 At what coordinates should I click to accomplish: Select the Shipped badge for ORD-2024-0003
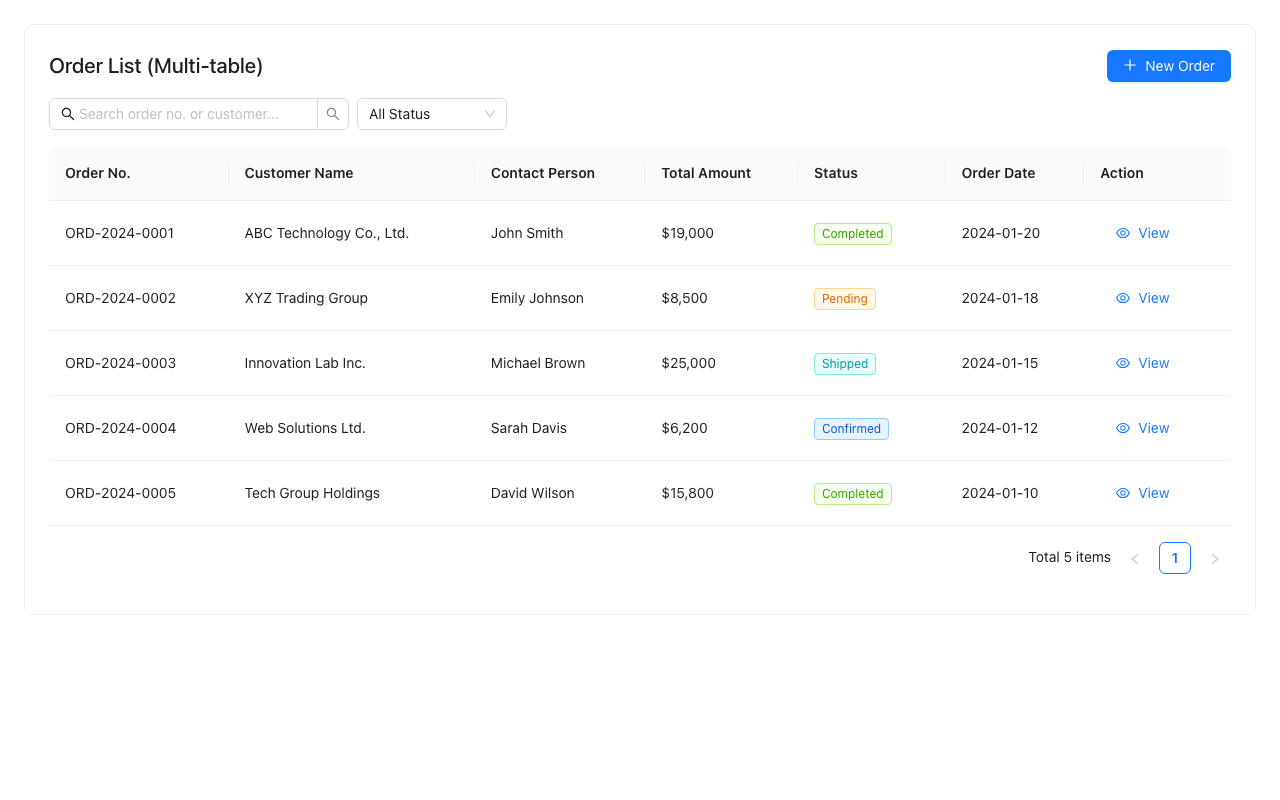click(x=844, y=363)
